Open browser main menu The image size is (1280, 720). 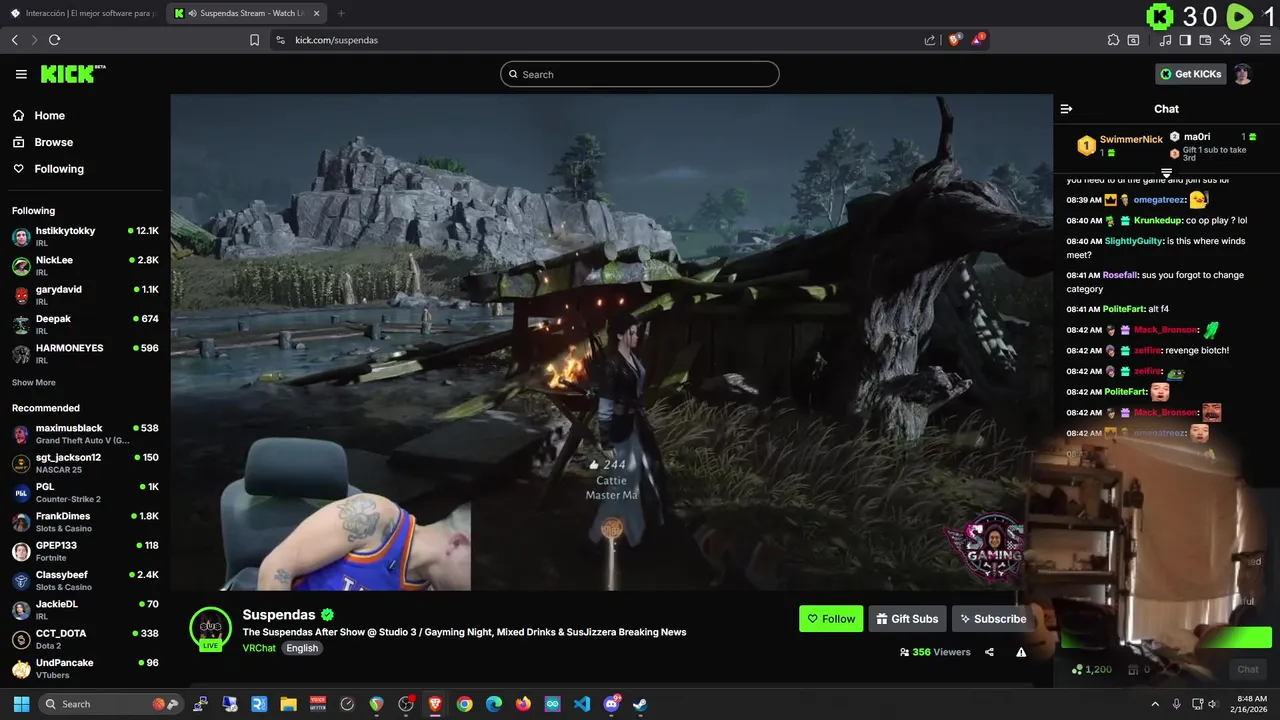[x=1265, y=40]
